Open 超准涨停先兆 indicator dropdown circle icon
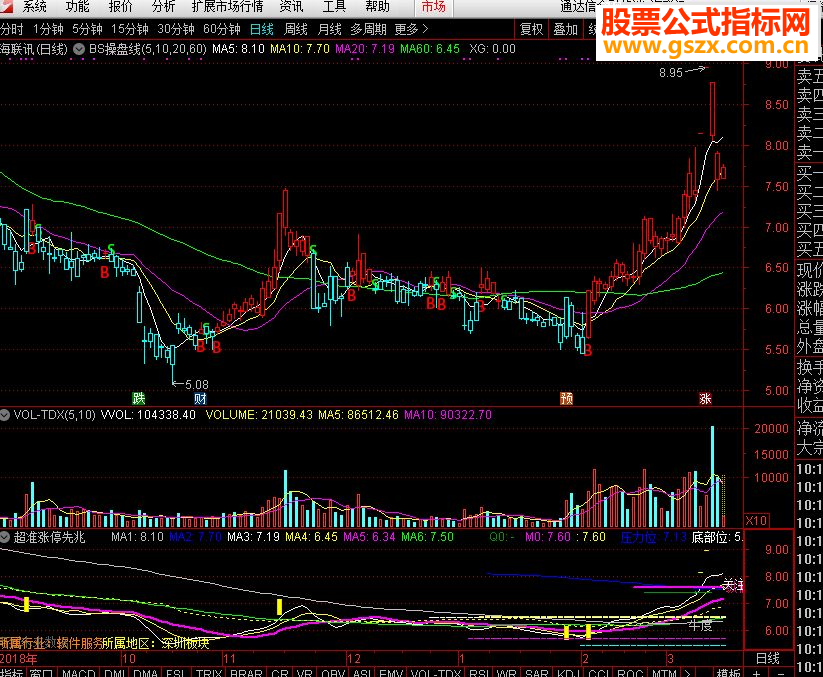The image size is (823, 677). 5,537
